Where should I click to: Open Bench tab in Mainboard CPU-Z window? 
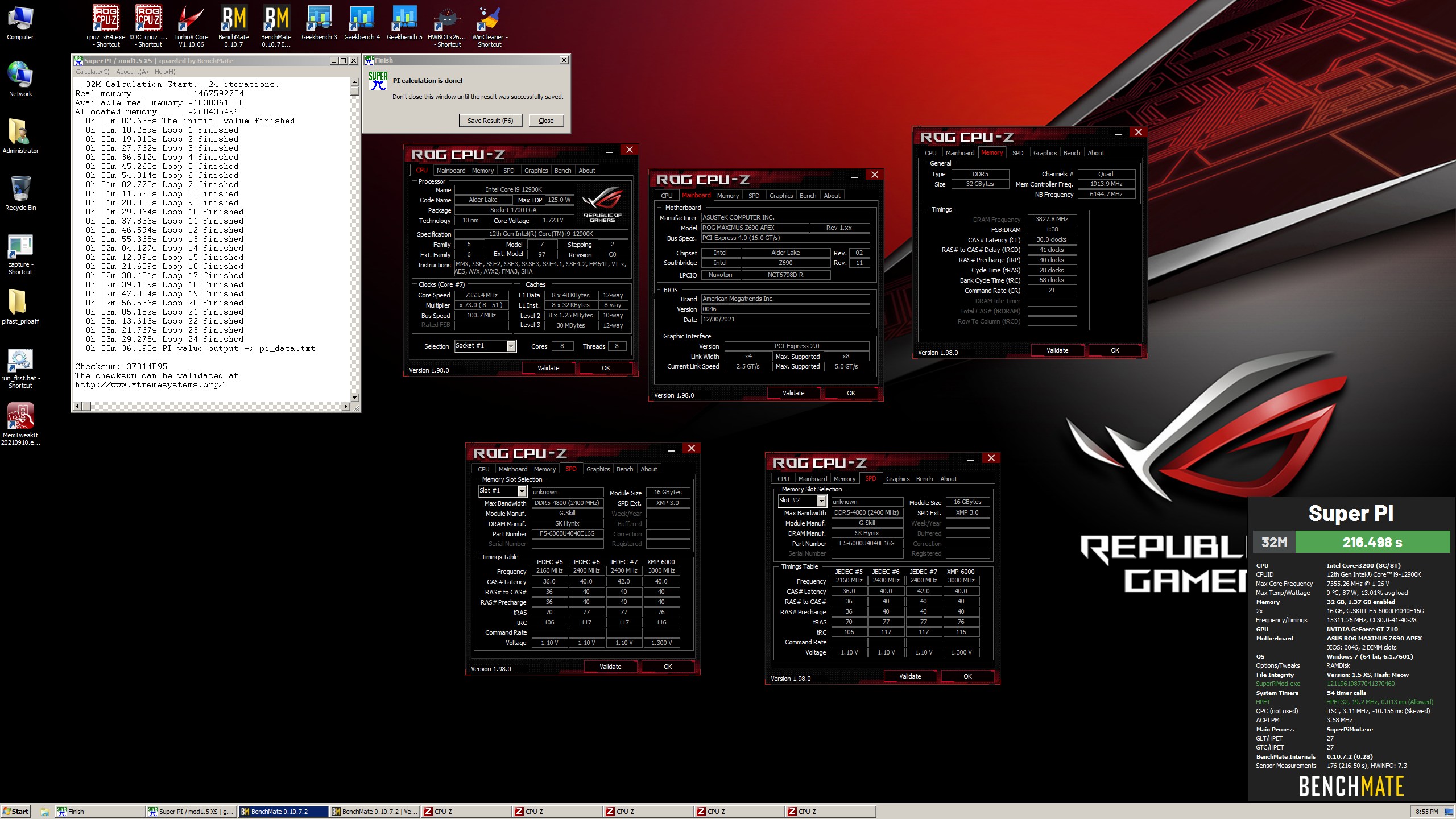pyautogui.click(x=808, y=196)
